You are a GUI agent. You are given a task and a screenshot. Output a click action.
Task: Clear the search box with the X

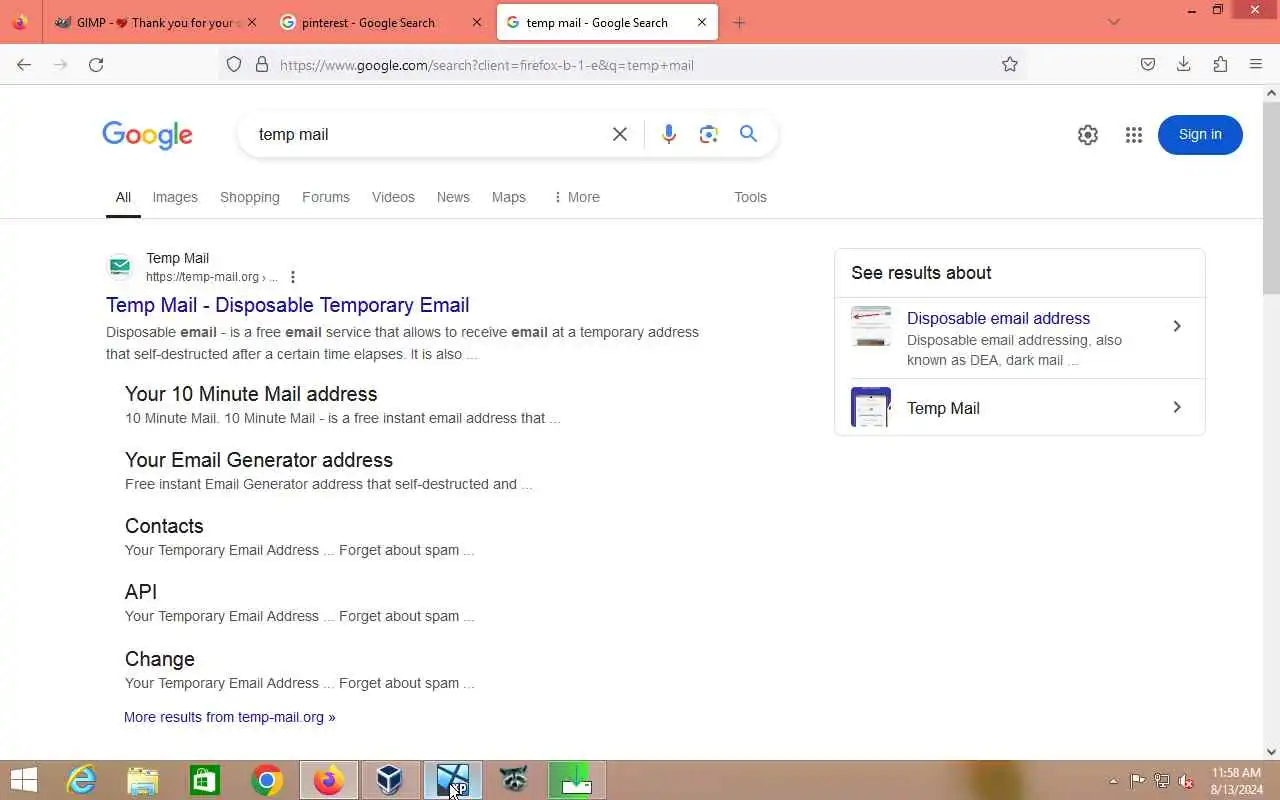(620, 134)
